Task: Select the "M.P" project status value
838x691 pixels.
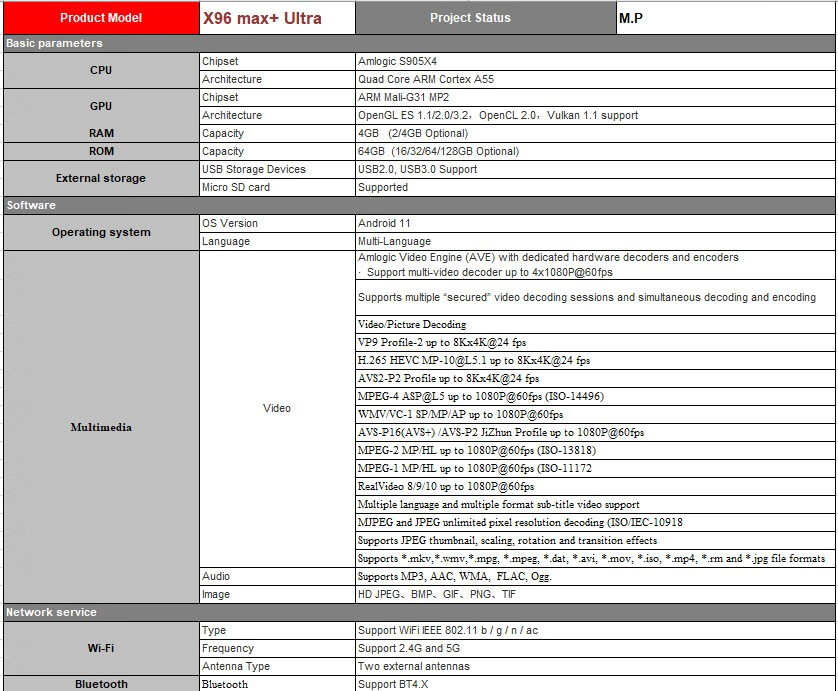Action: (x=725, y=18)
